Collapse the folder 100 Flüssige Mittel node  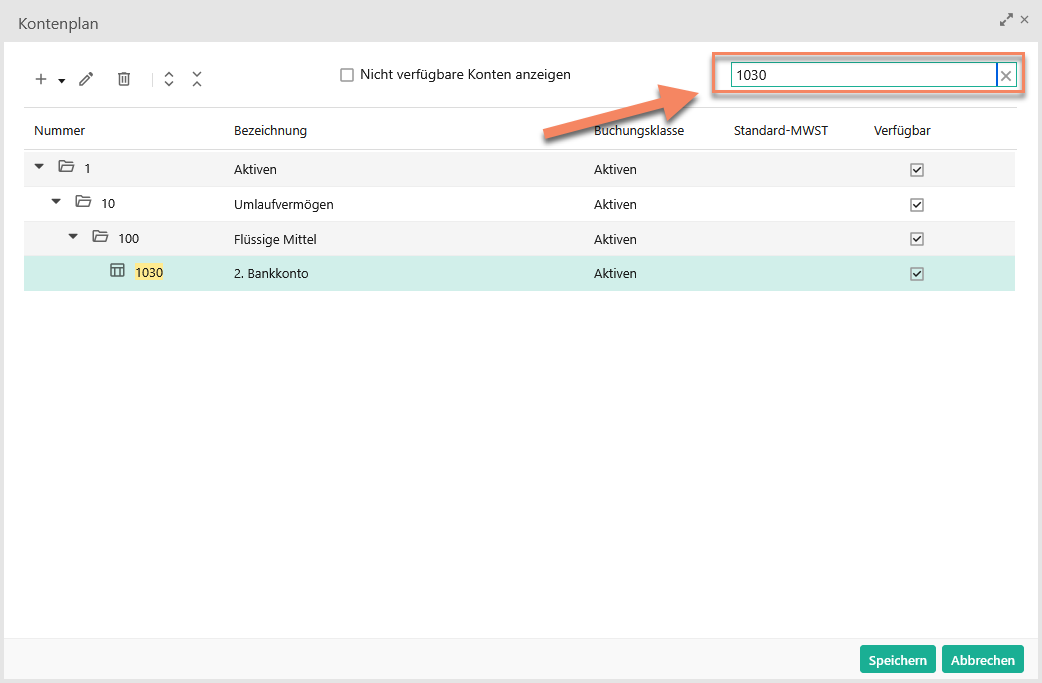[73, 237]
